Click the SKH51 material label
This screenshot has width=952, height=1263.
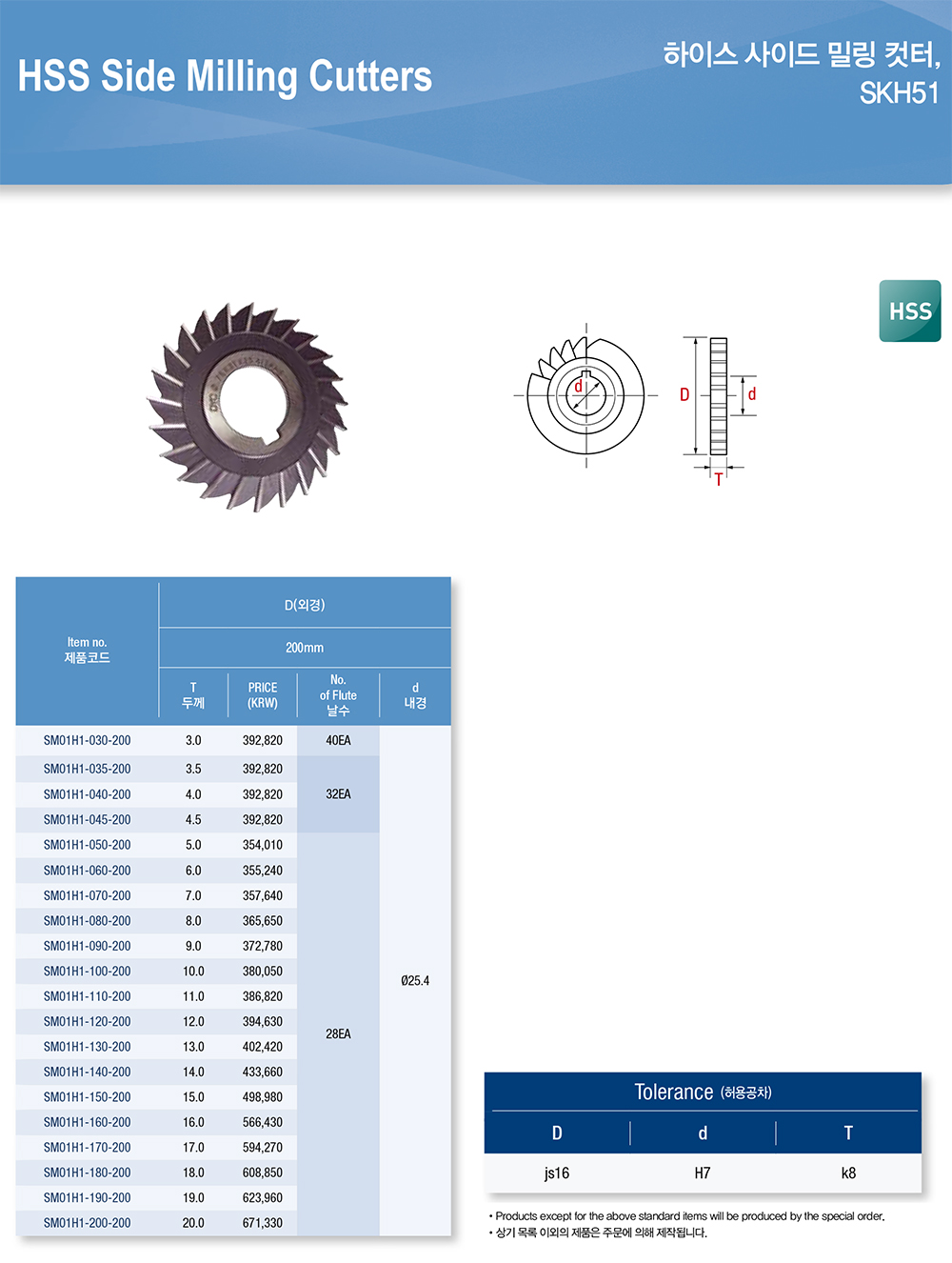tap(899, 93)
